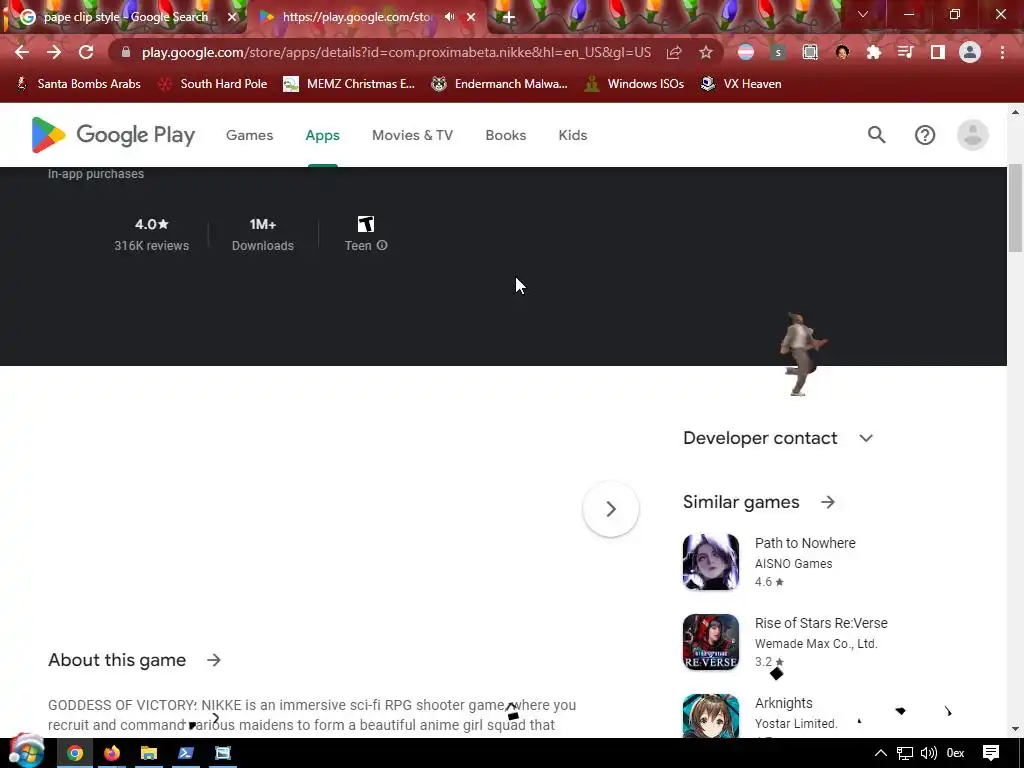Viewport: 1024px width, 768px height.
Task: Expand the Developer contact section
Action: [865, 438]
